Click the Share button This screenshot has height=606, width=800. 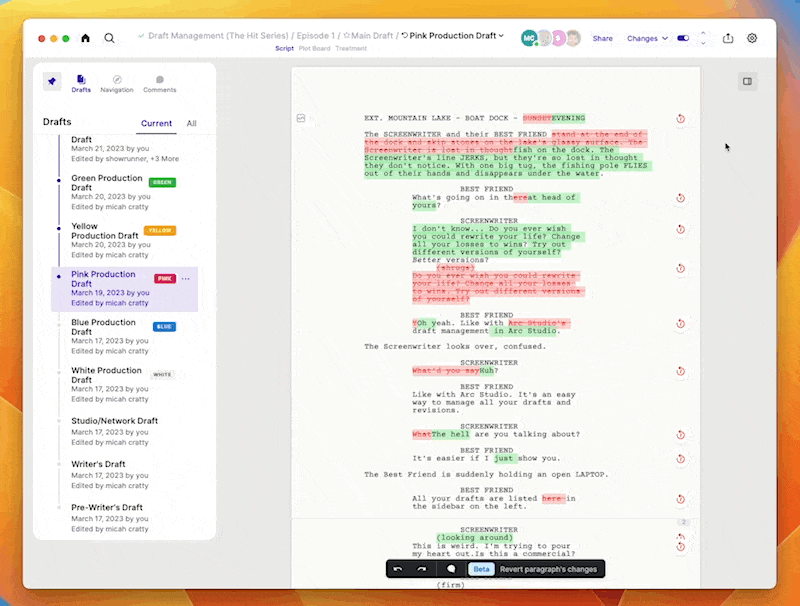tap(603, 38)
